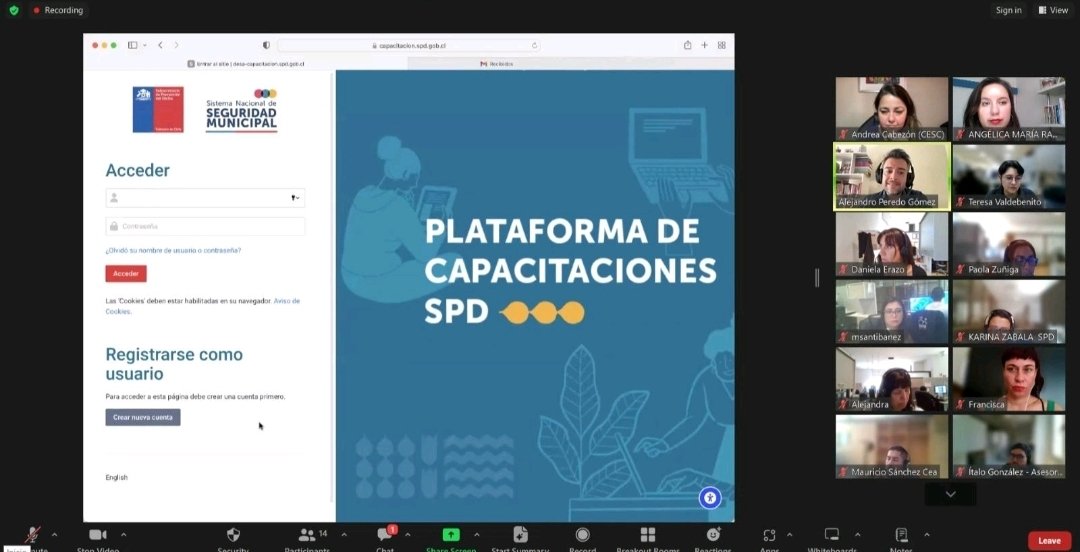Click the red Acceder button
The width and height of the screenshot is (1080, 552).
coord(126,274)
